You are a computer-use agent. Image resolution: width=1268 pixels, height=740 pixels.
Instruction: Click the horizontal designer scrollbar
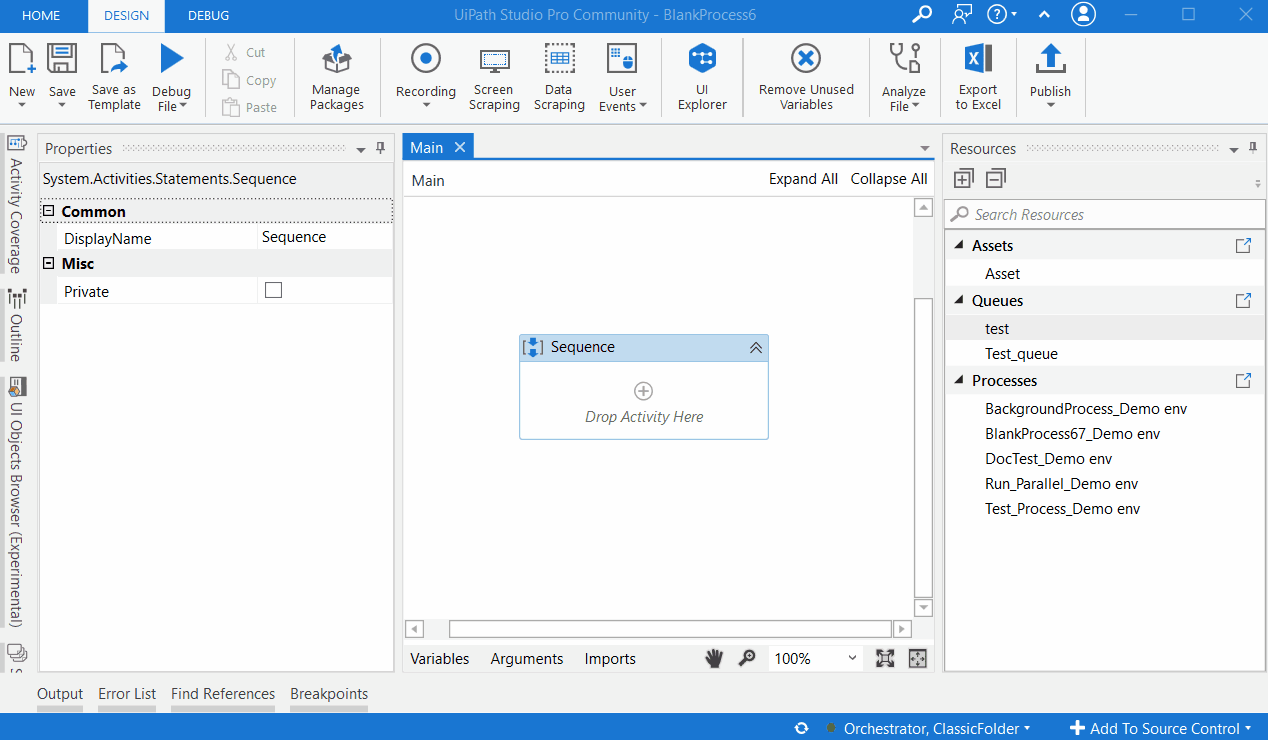coord(670,629)
